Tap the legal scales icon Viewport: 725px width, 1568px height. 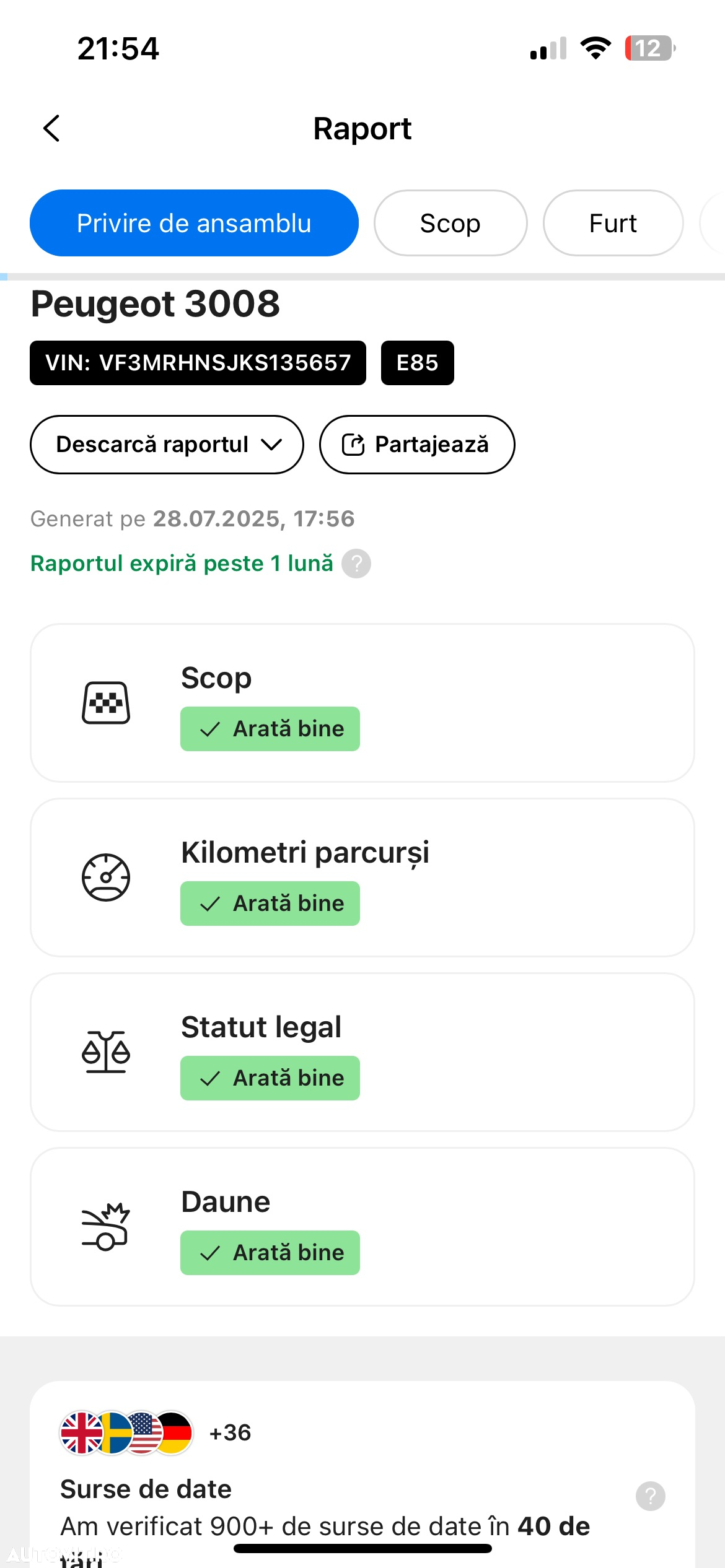click(x=106, y=1052)
